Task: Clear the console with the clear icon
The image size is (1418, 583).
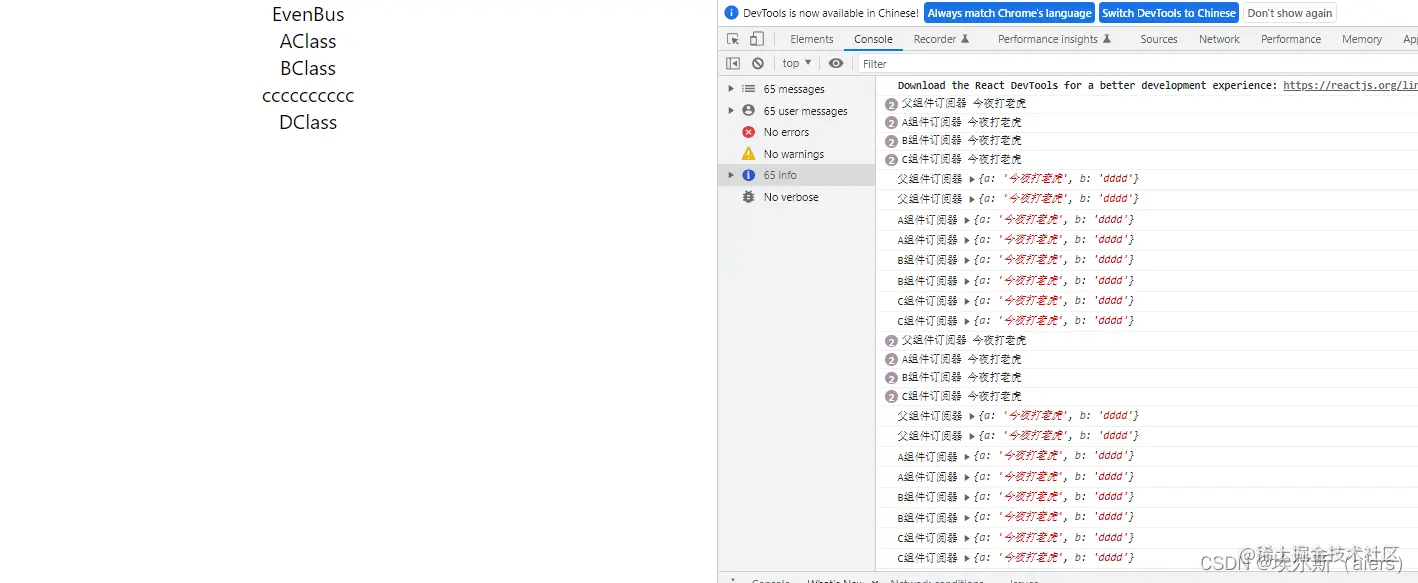Action: (757, 62)
